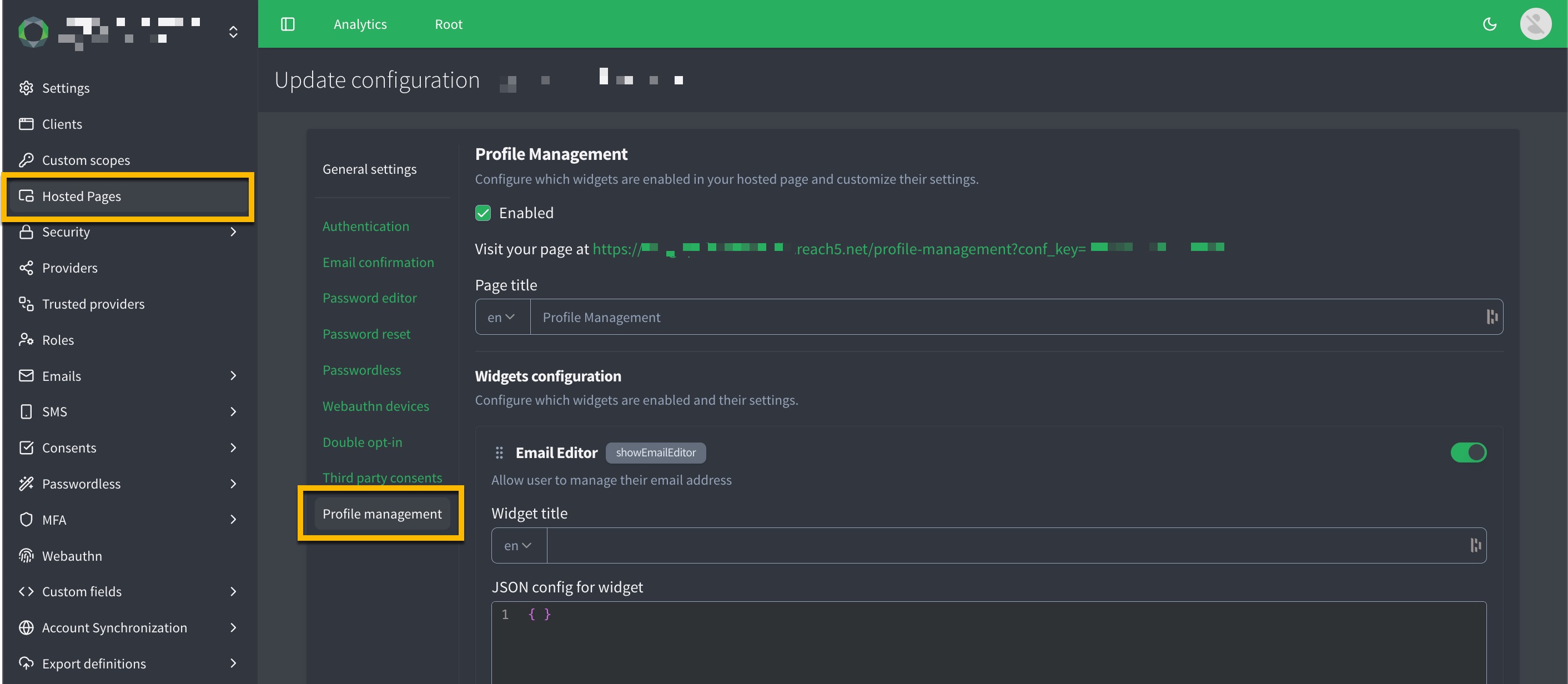Open the Roles section via its icon
The width and height of the screenshot is (1568, 684).
(27, 340)
